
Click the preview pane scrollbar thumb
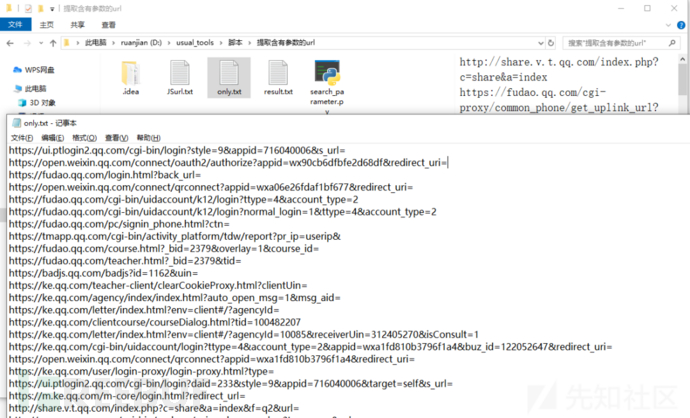683,79
